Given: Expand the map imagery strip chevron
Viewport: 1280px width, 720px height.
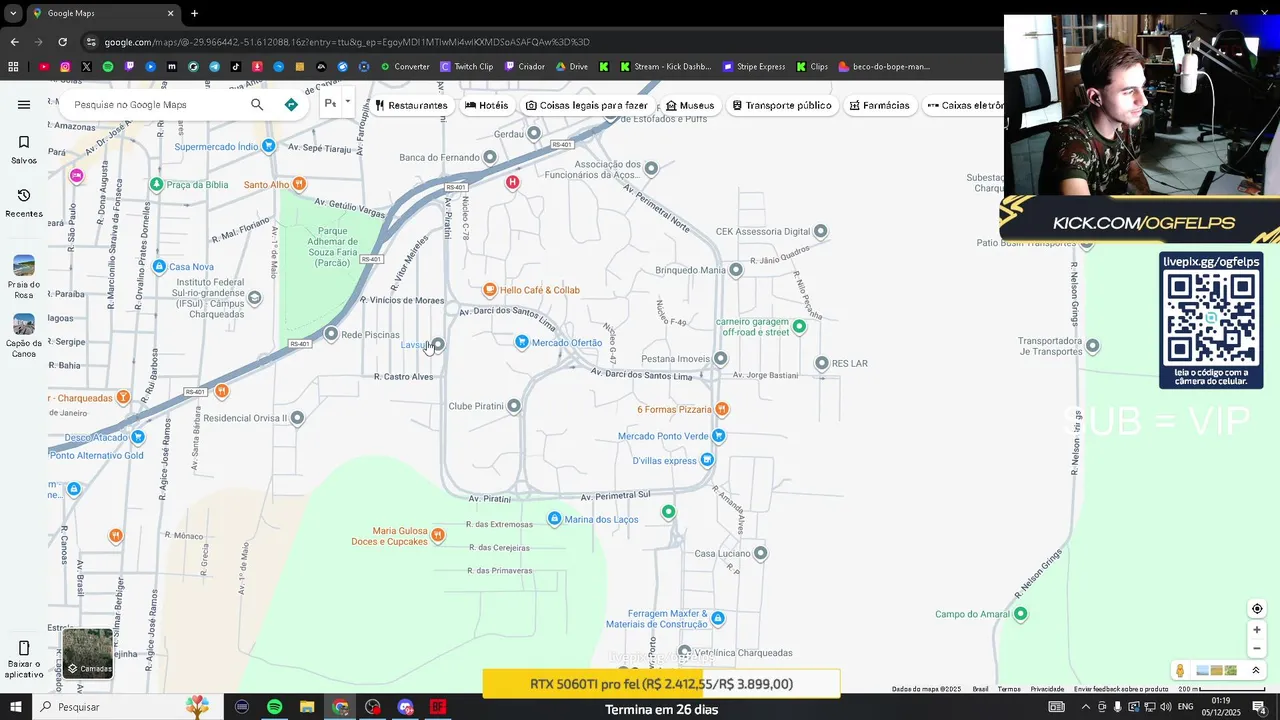Looking at the screenshot, I should pyautogui.click(x=1256, y=671).
